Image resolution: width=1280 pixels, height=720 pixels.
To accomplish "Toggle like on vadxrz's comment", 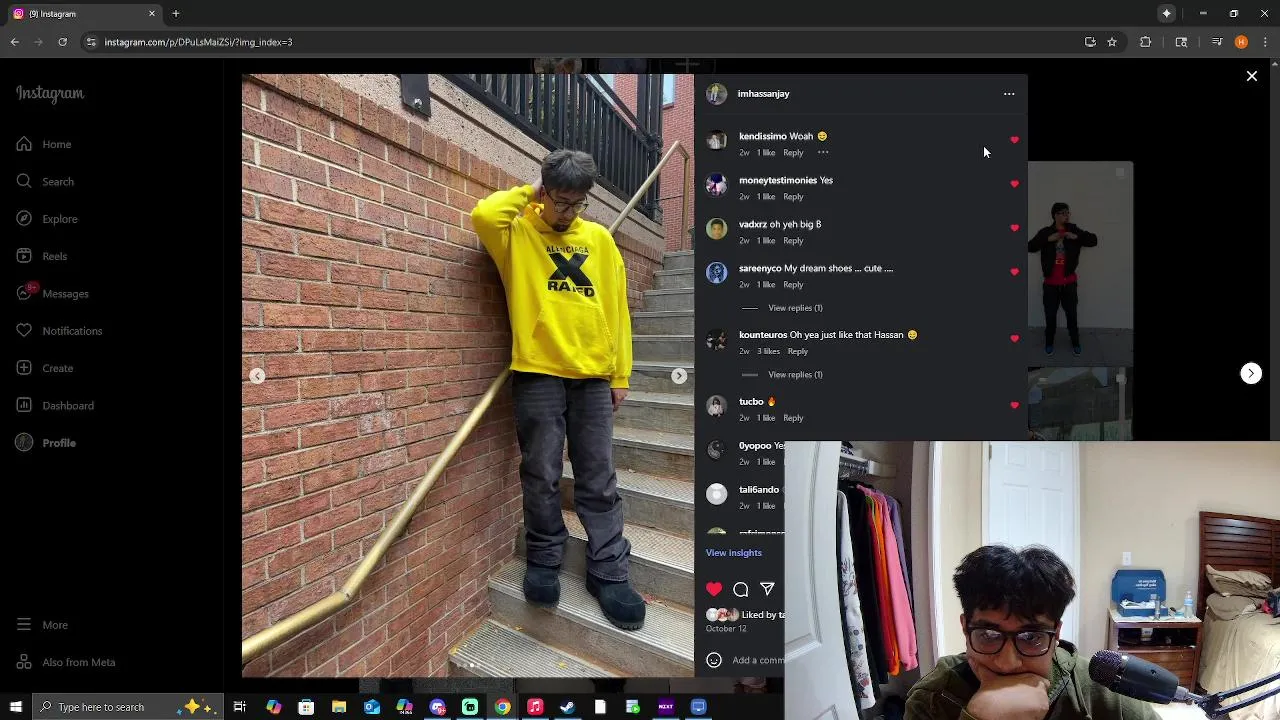I will 1014,228.
